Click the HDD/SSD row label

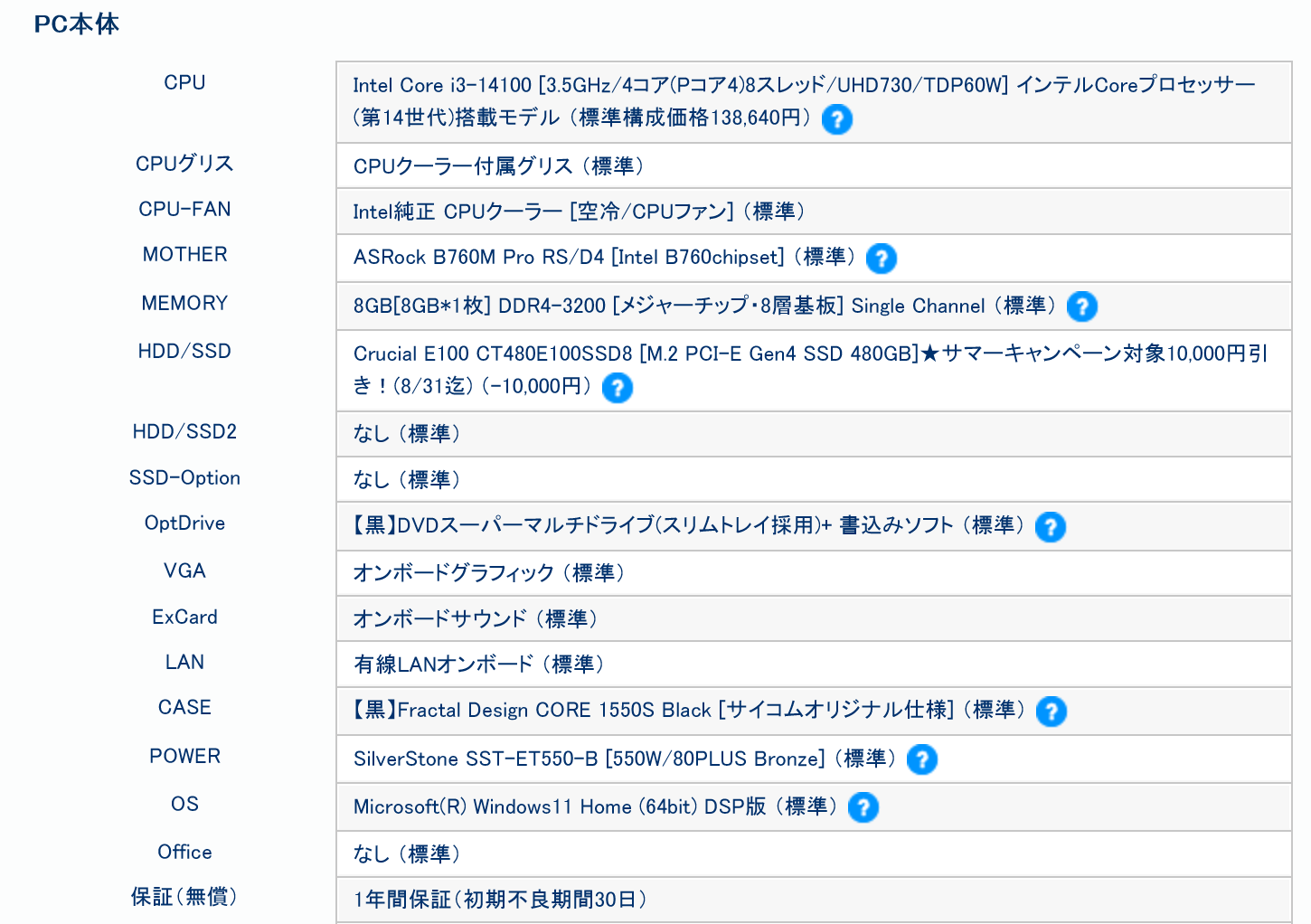click(x=184, y=351)
